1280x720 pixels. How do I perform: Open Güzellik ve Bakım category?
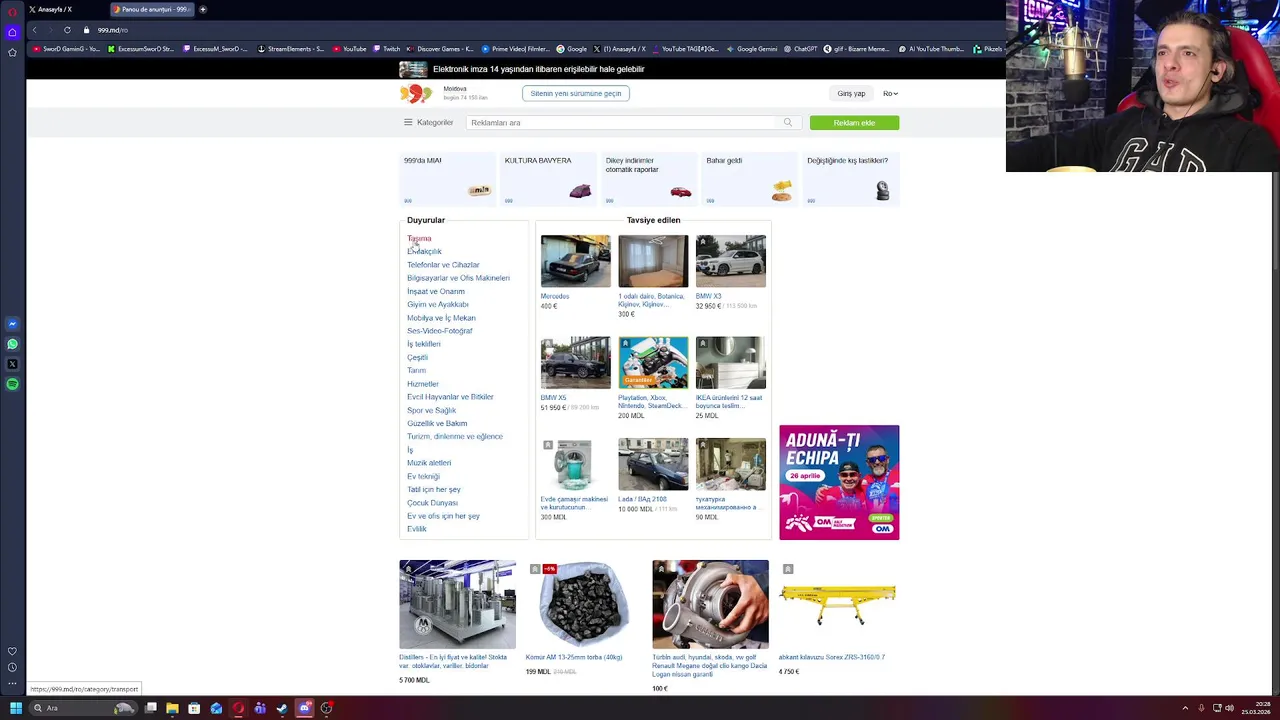[437, 423]
